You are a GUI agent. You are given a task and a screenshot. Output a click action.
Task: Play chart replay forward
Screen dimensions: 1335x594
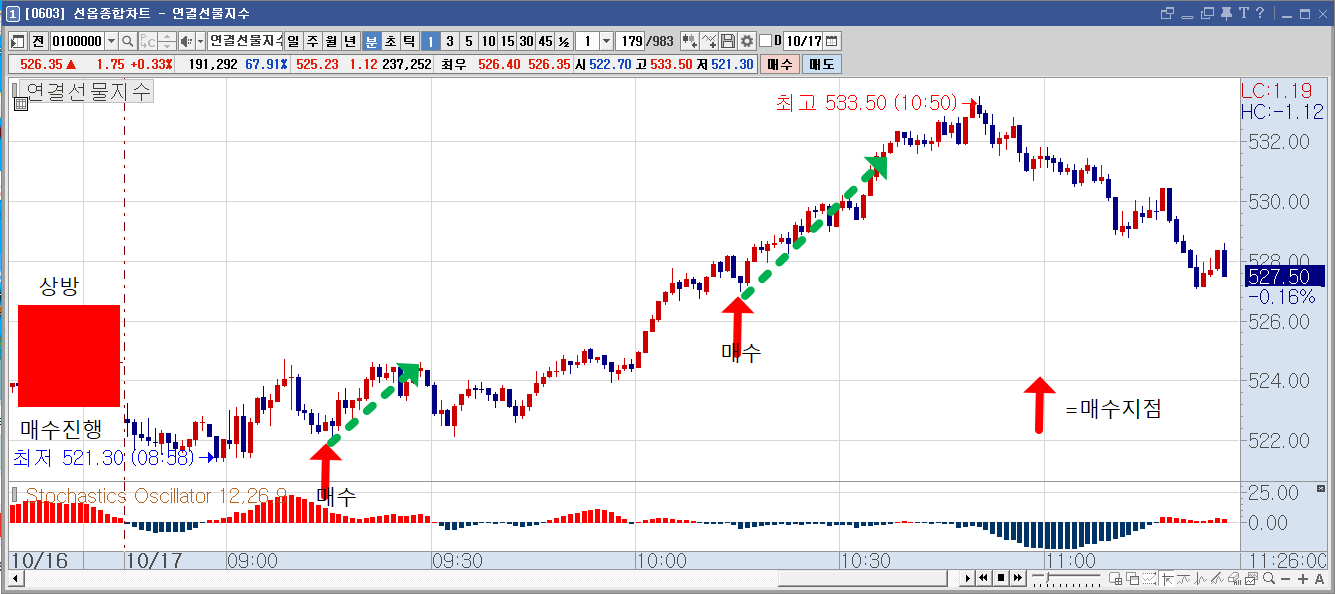click(x=967, y=578)
